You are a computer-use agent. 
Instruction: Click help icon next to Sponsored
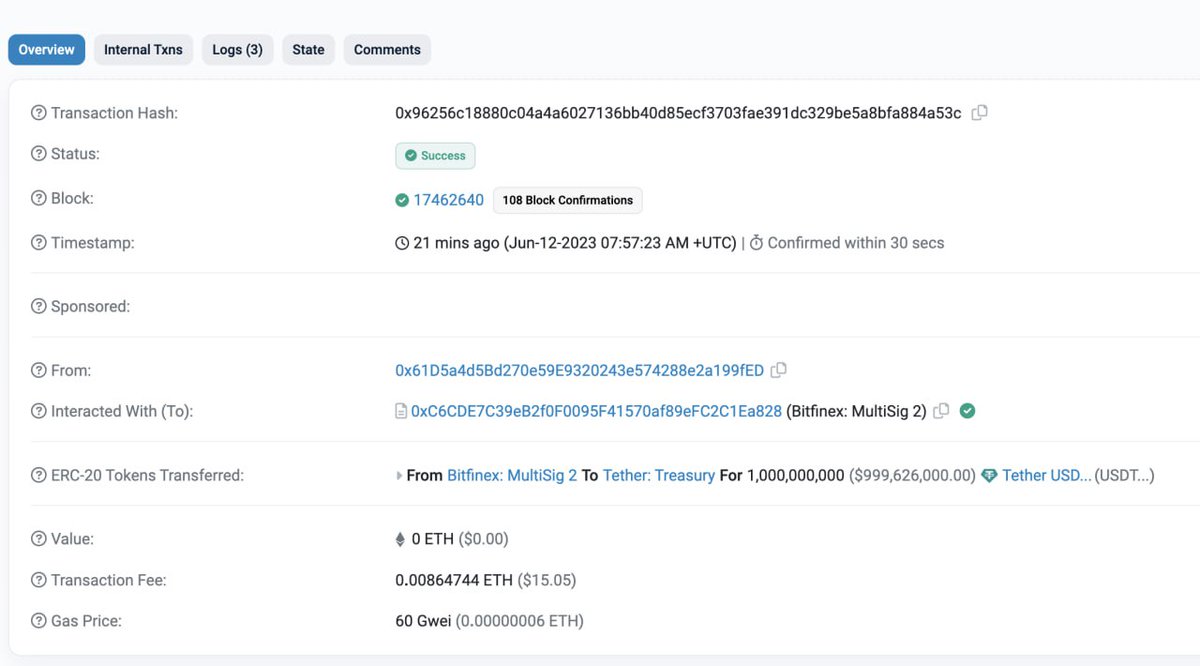[x=39, y=306]
